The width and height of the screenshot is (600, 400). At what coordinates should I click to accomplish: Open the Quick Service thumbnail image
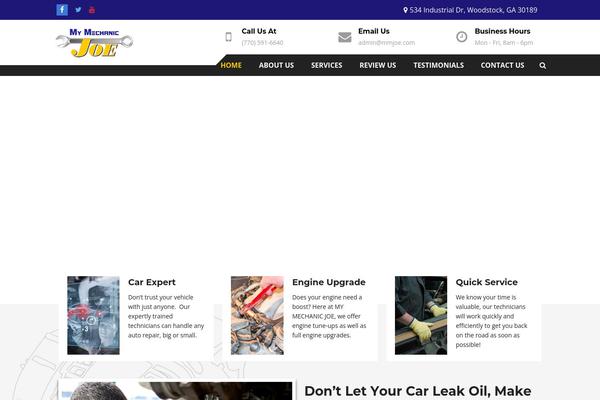421,315
